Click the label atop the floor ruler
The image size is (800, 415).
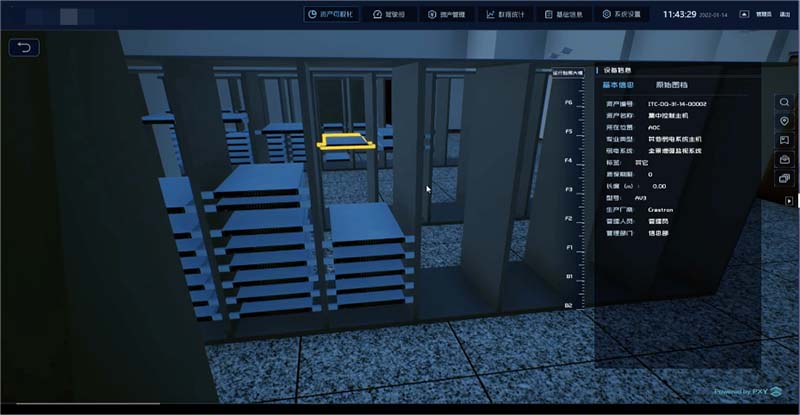568,72
